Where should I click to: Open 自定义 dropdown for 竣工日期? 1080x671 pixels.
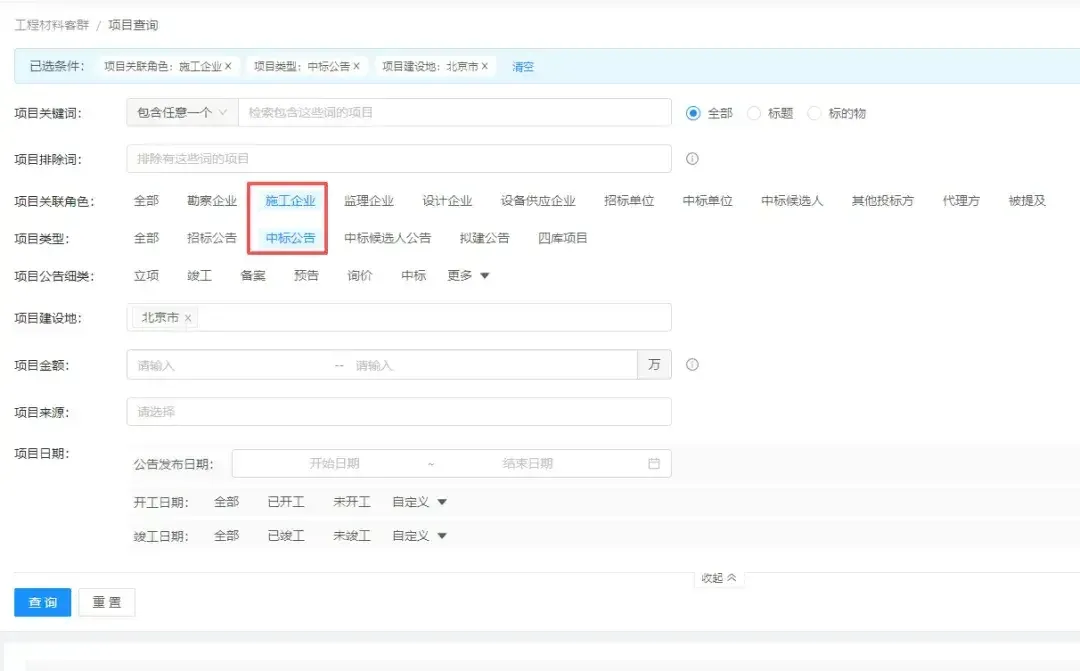point(419,535)
